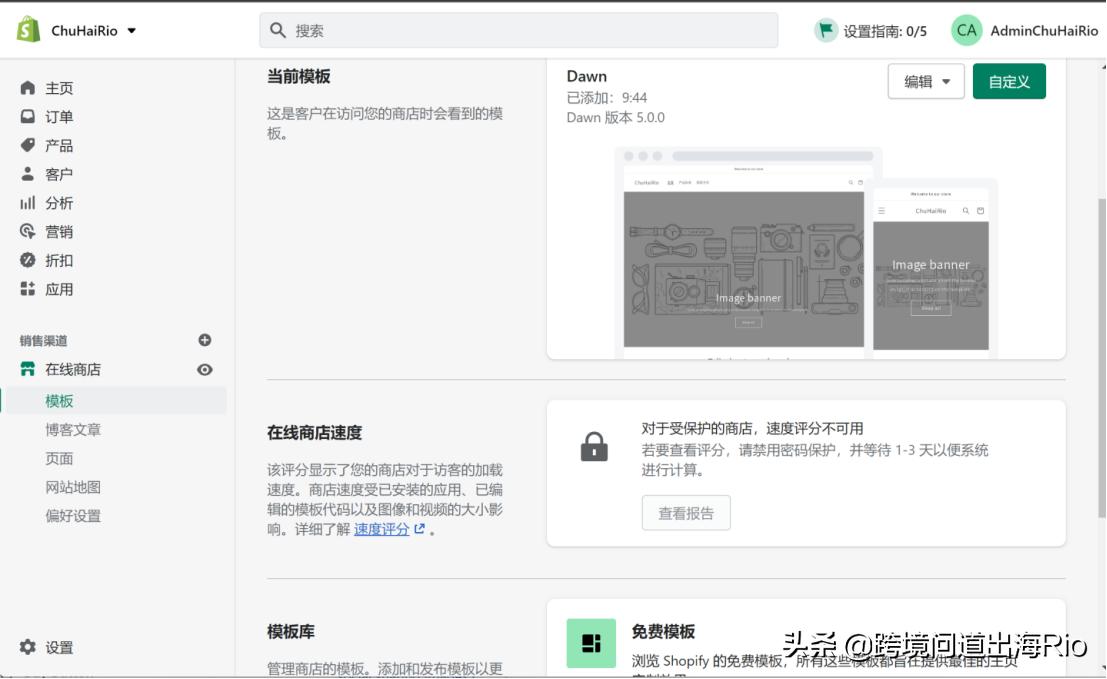Viewport: 1107px width, 679px height.
Task: Open the 订单 (Orders) section
Action: pos(60,116)
